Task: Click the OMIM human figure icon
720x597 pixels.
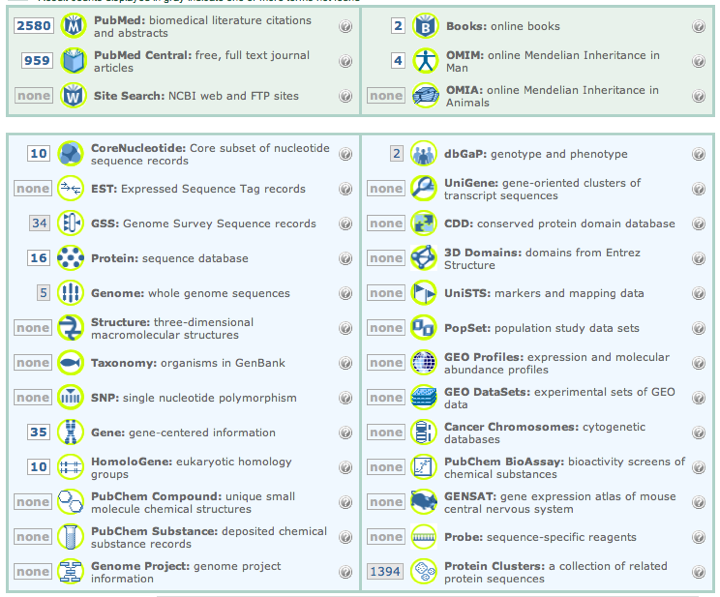Action: (426, 61)
